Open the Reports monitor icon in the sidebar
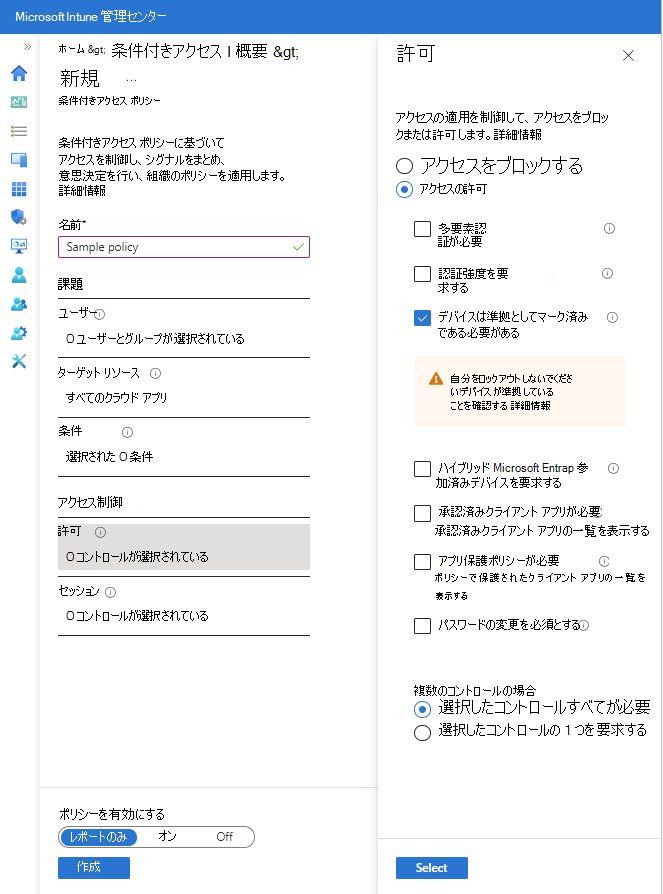 coord(19,246)
